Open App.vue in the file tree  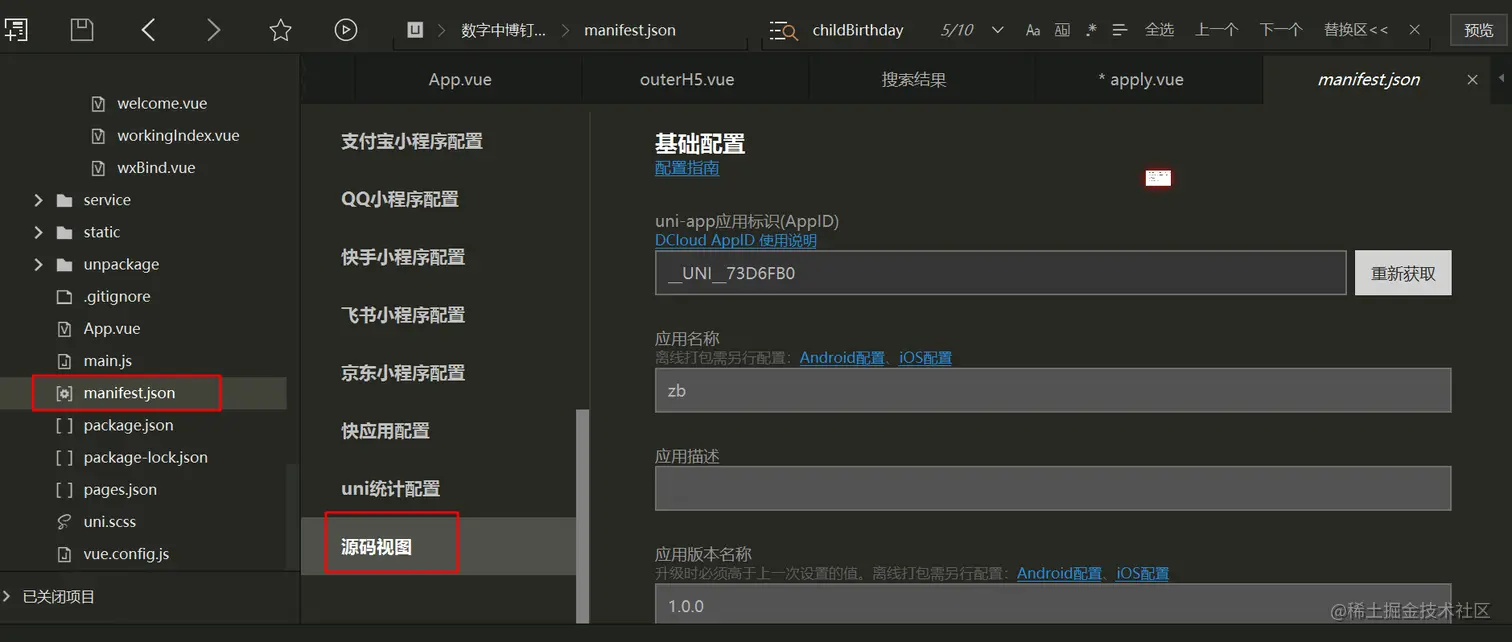point(112,329)
